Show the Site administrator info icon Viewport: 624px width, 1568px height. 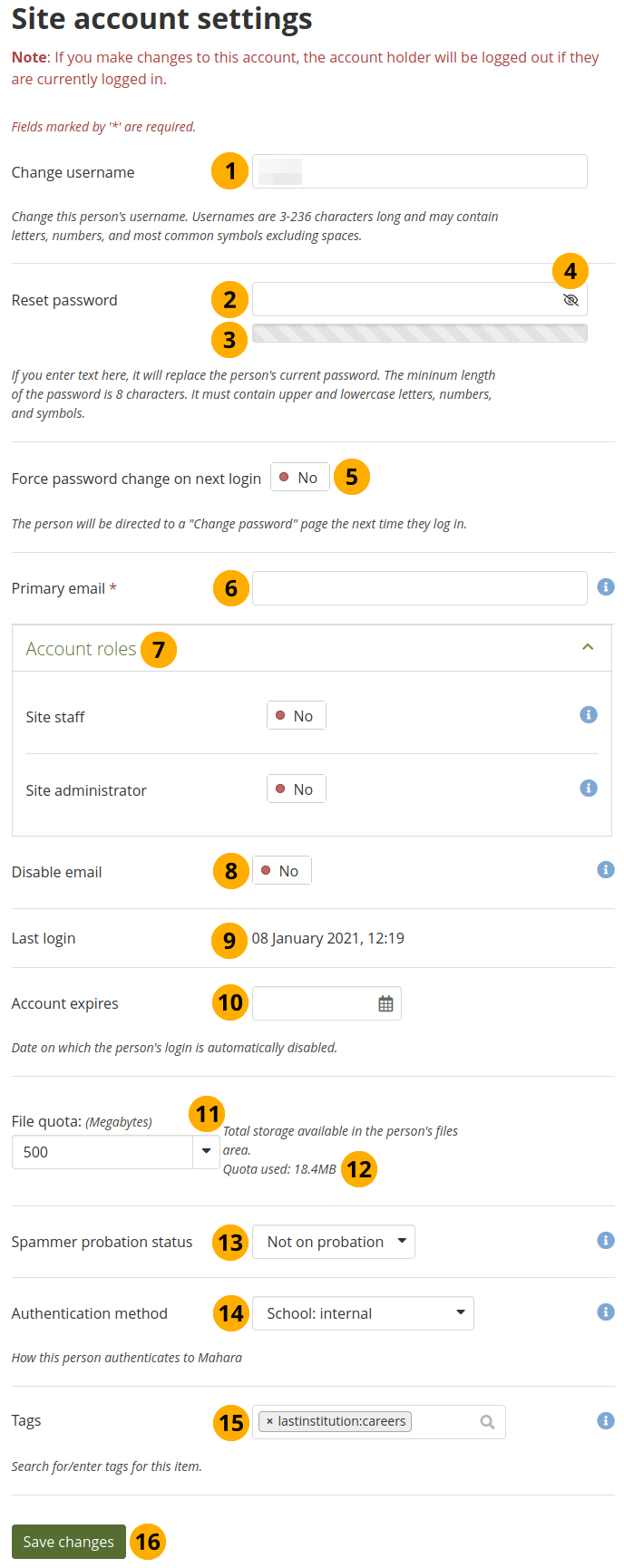(x=589, y=789)
